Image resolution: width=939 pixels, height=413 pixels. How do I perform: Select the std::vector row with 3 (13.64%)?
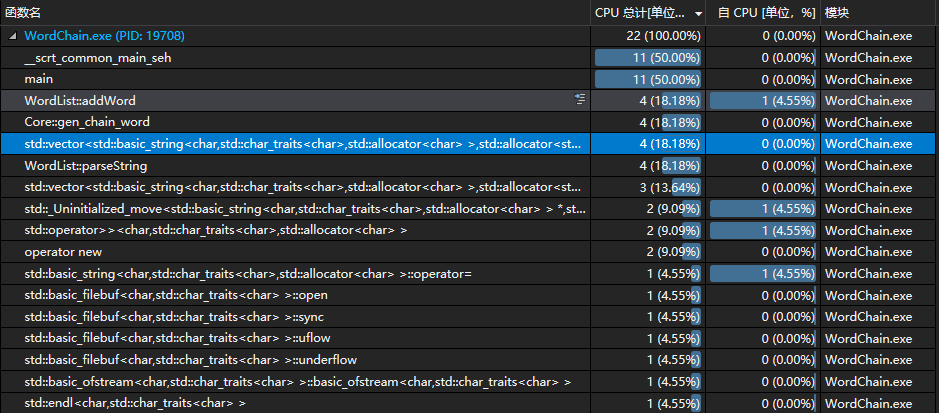point(470,187)
